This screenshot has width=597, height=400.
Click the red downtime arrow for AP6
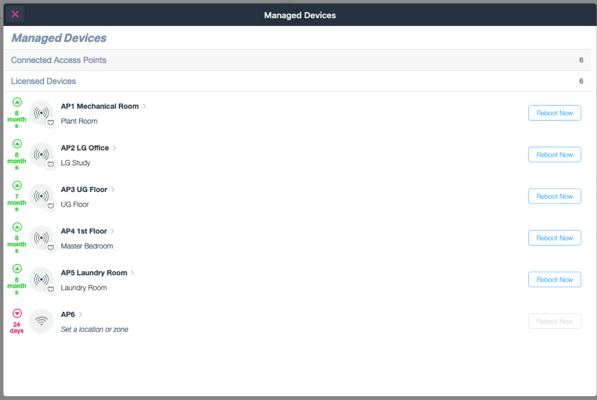(x=17, y=313)
